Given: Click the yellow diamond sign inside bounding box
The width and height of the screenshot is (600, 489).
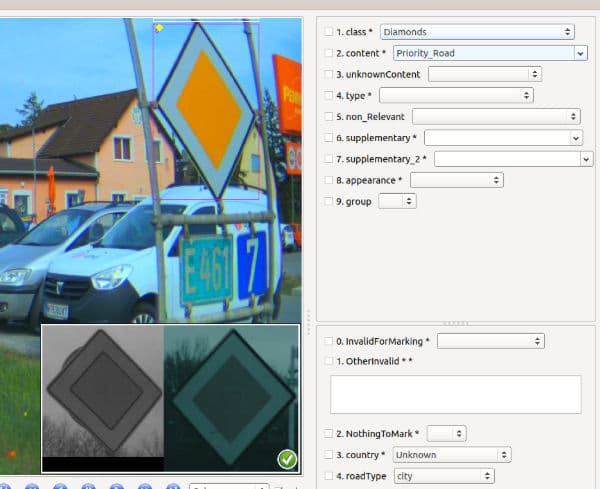Looking at the screenshot, I should [x=206, y=110].
